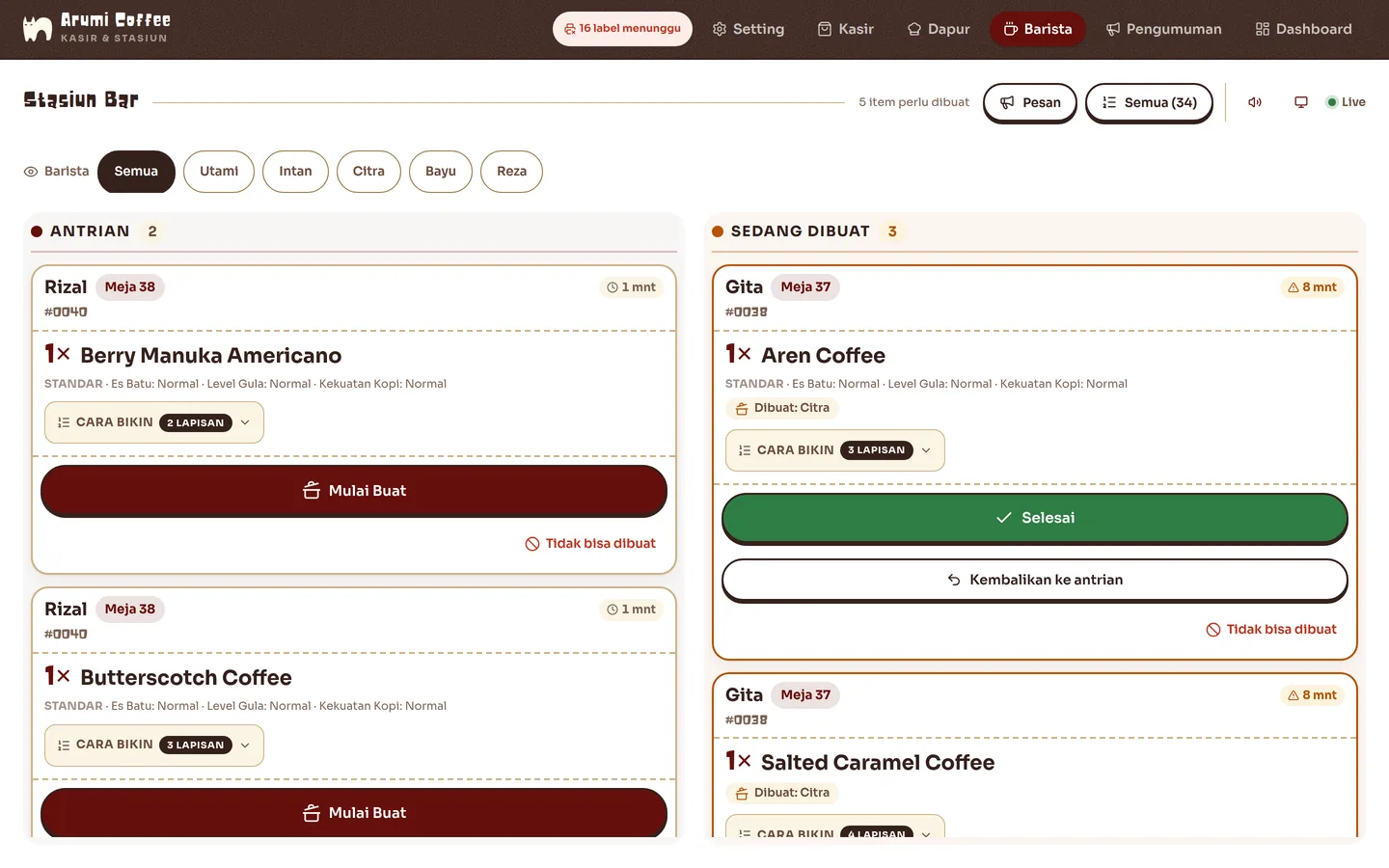1389x868 pixels.
Task: Filter orders by barista Reza
Action: click(511, 172)
